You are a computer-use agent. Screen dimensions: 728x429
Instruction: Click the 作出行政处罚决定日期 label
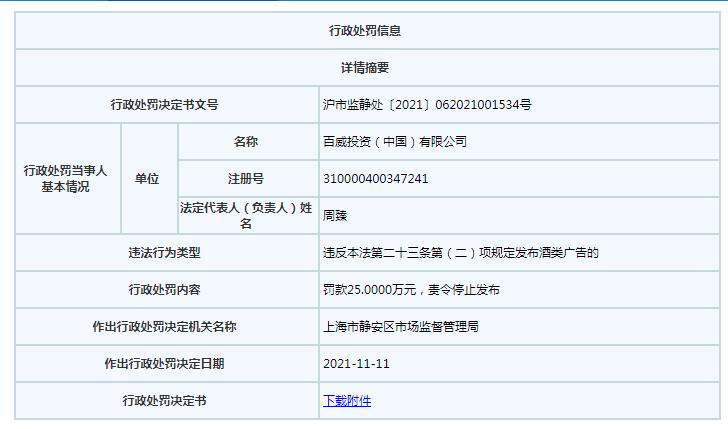(x=164, y=364)
